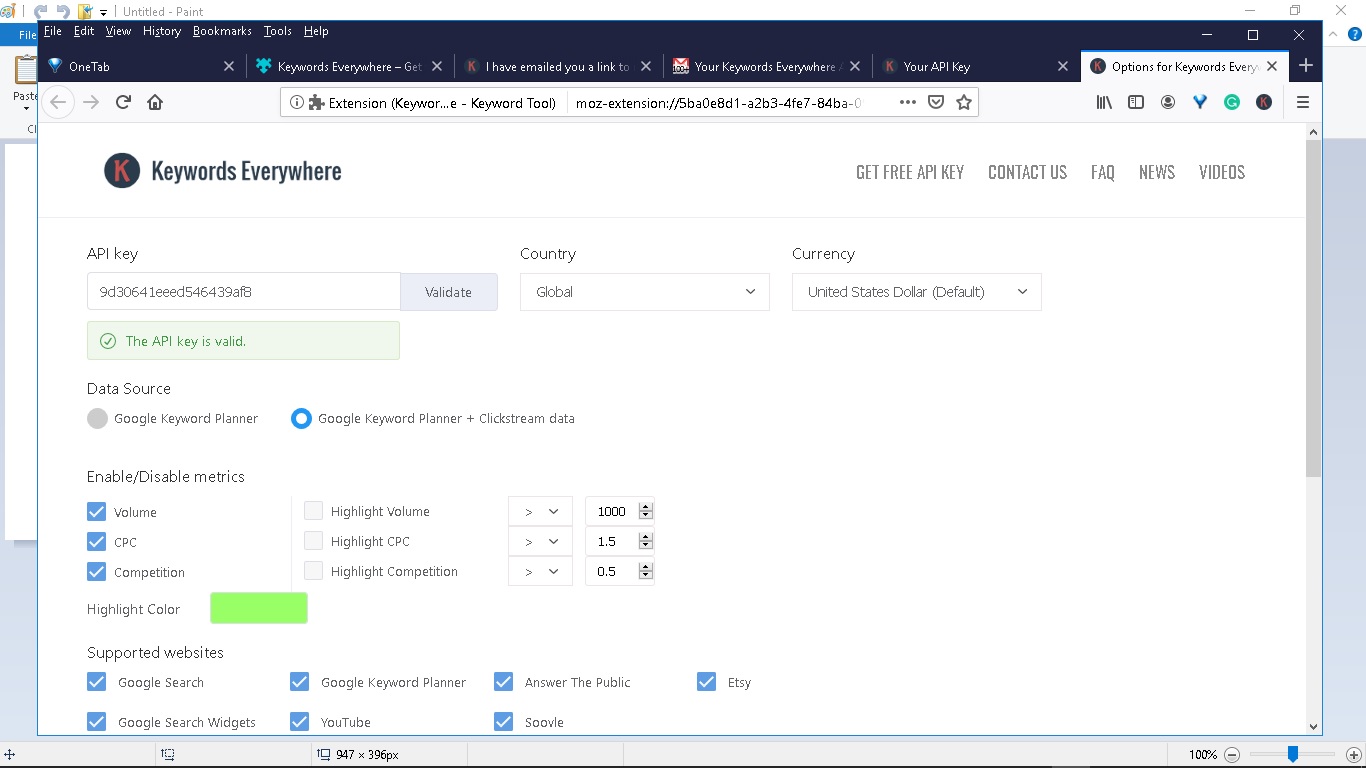Viewport: 1366px width, 768px height.
Task: Click the API key input field
Action: 243,292
